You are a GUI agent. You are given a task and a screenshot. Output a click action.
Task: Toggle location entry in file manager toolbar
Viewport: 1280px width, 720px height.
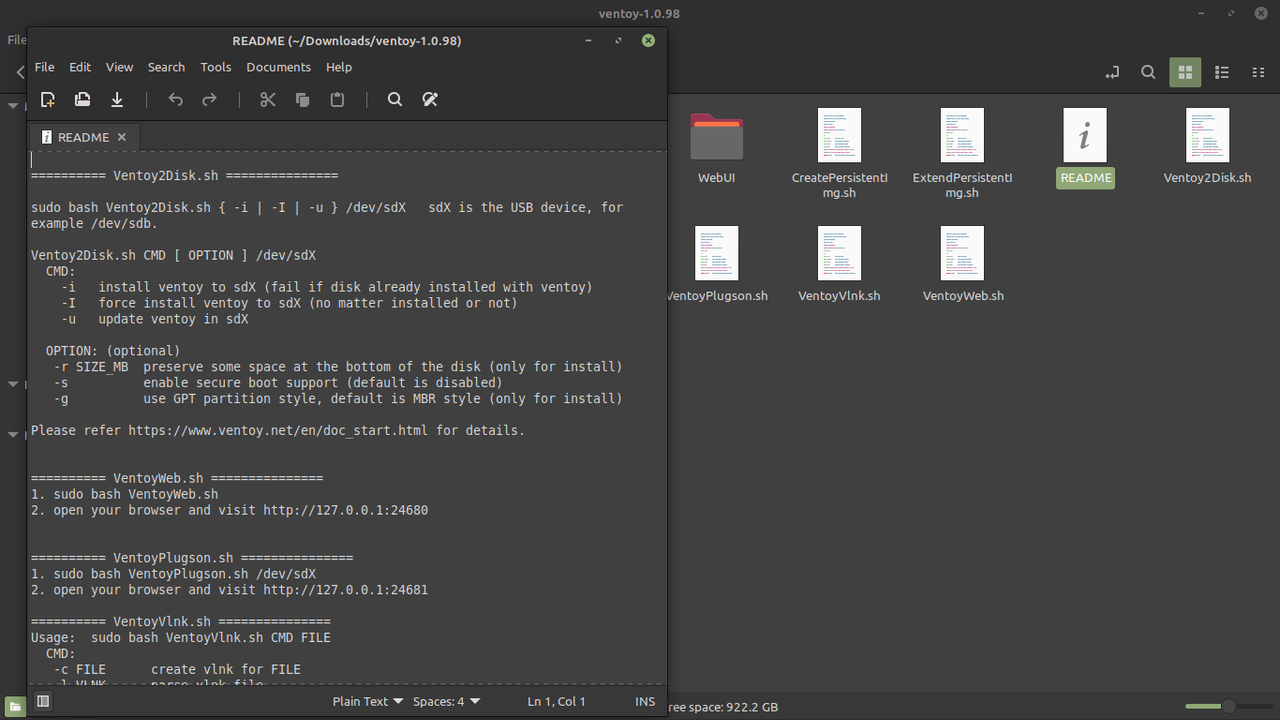click(x=1112, y=72)
